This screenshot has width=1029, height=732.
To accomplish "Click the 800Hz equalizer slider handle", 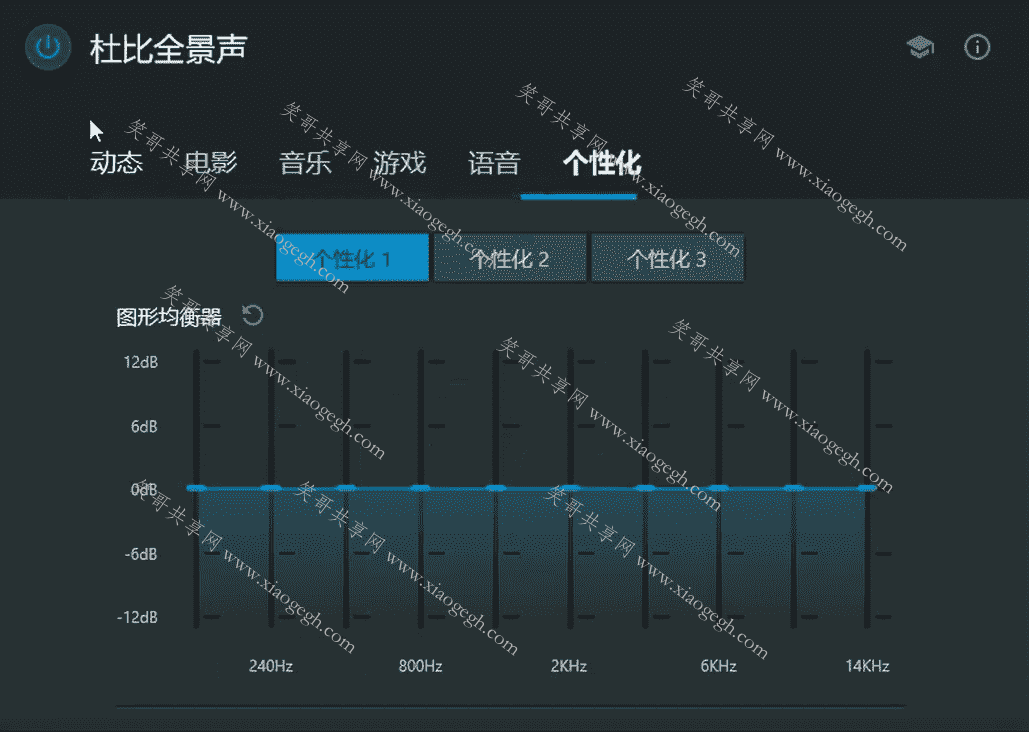I will [x=420, y=488].
